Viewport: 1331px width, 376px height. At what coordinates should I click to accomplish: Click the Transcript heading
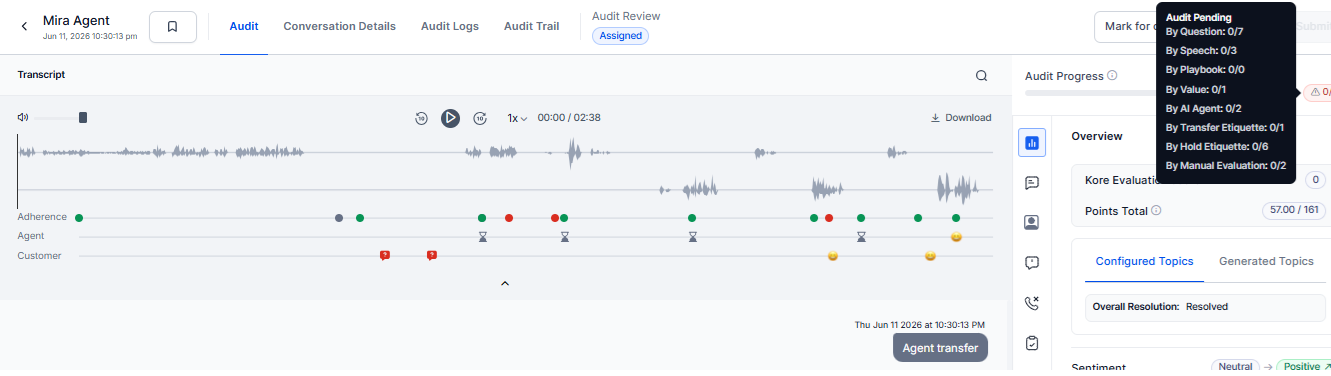(x=41, y=75)
